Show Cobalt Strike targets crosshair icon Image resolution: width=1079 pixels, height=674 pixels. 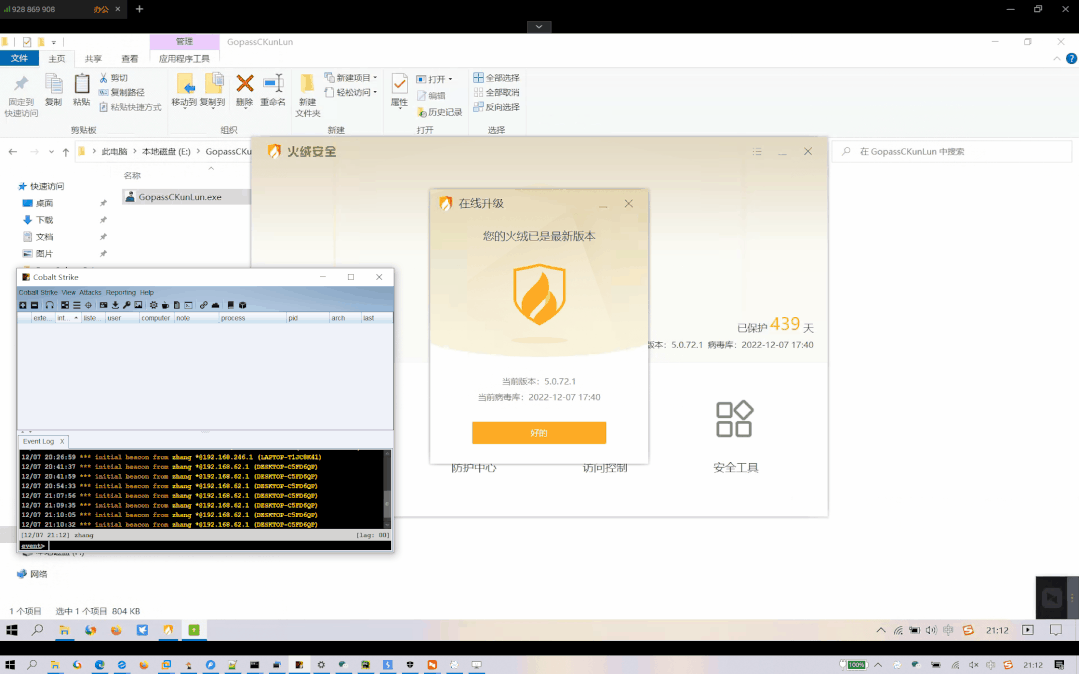click(x=88, y=305)
